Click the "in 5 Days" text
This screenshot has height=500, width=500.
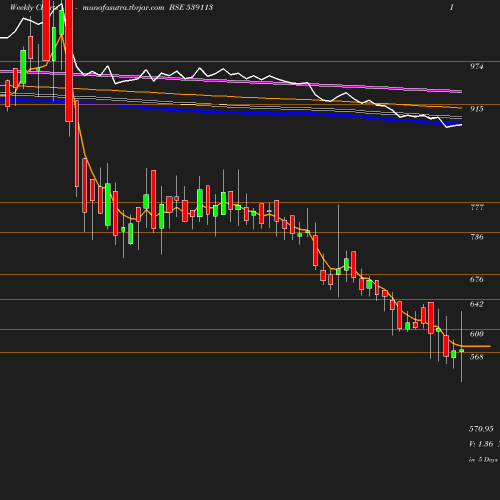pos(483,460)
